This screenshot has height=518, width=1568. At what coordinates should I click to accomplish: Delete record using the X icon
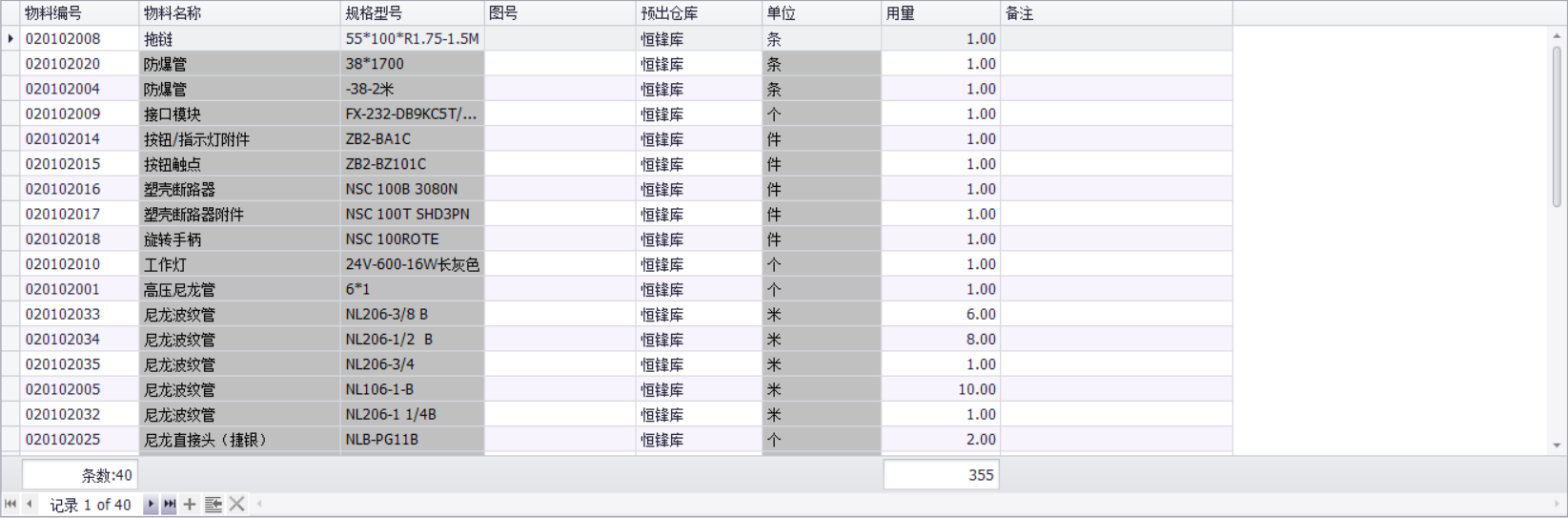(237, 505)
